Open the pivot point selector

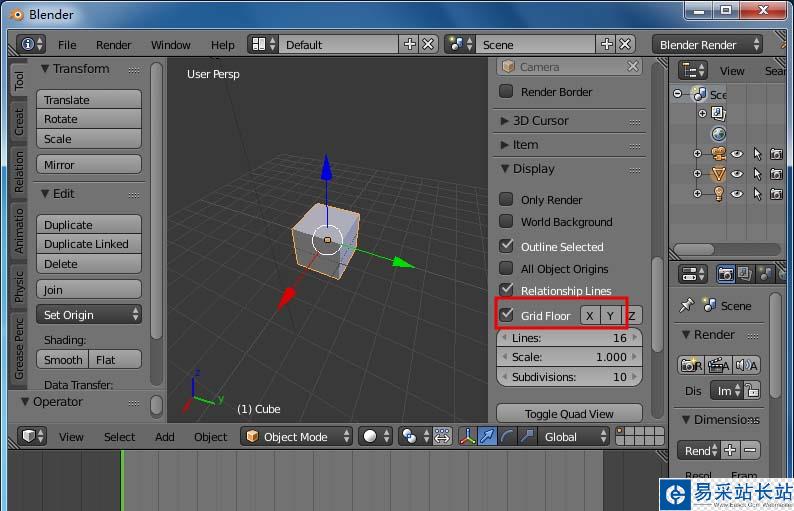tap(413, 436)
